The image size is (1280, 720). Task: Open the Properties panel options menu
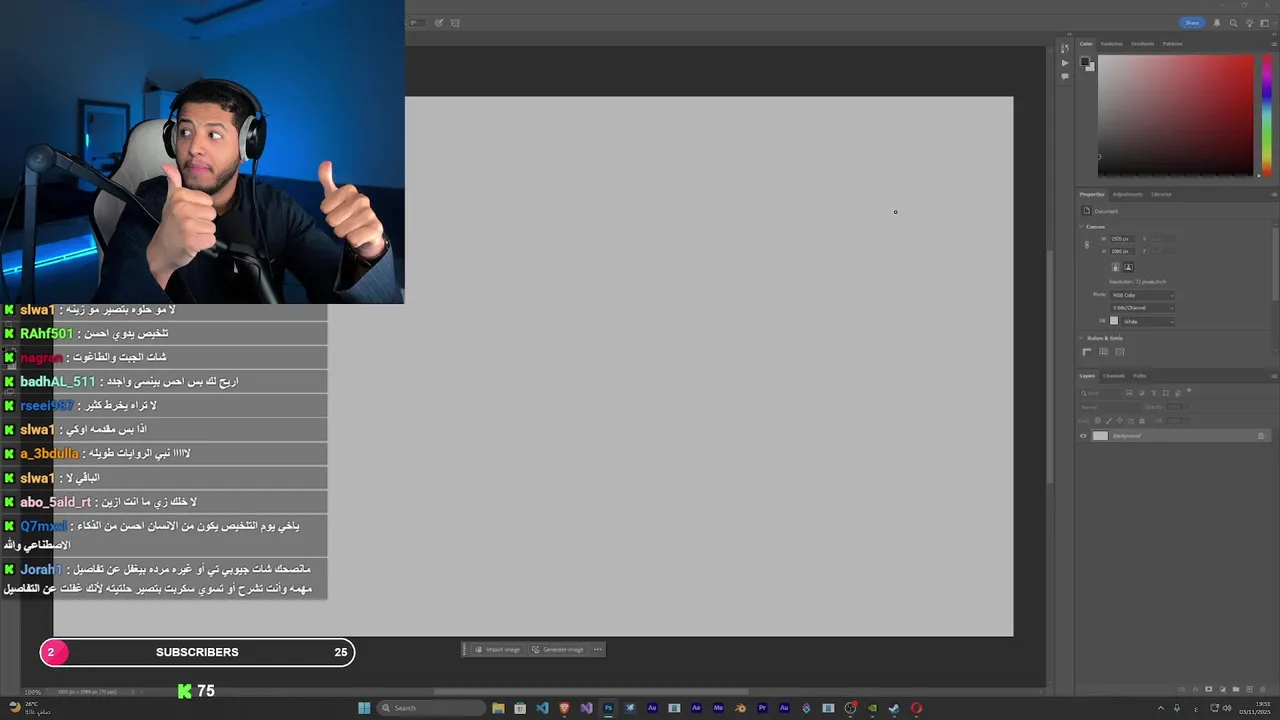click(1274, 194)
